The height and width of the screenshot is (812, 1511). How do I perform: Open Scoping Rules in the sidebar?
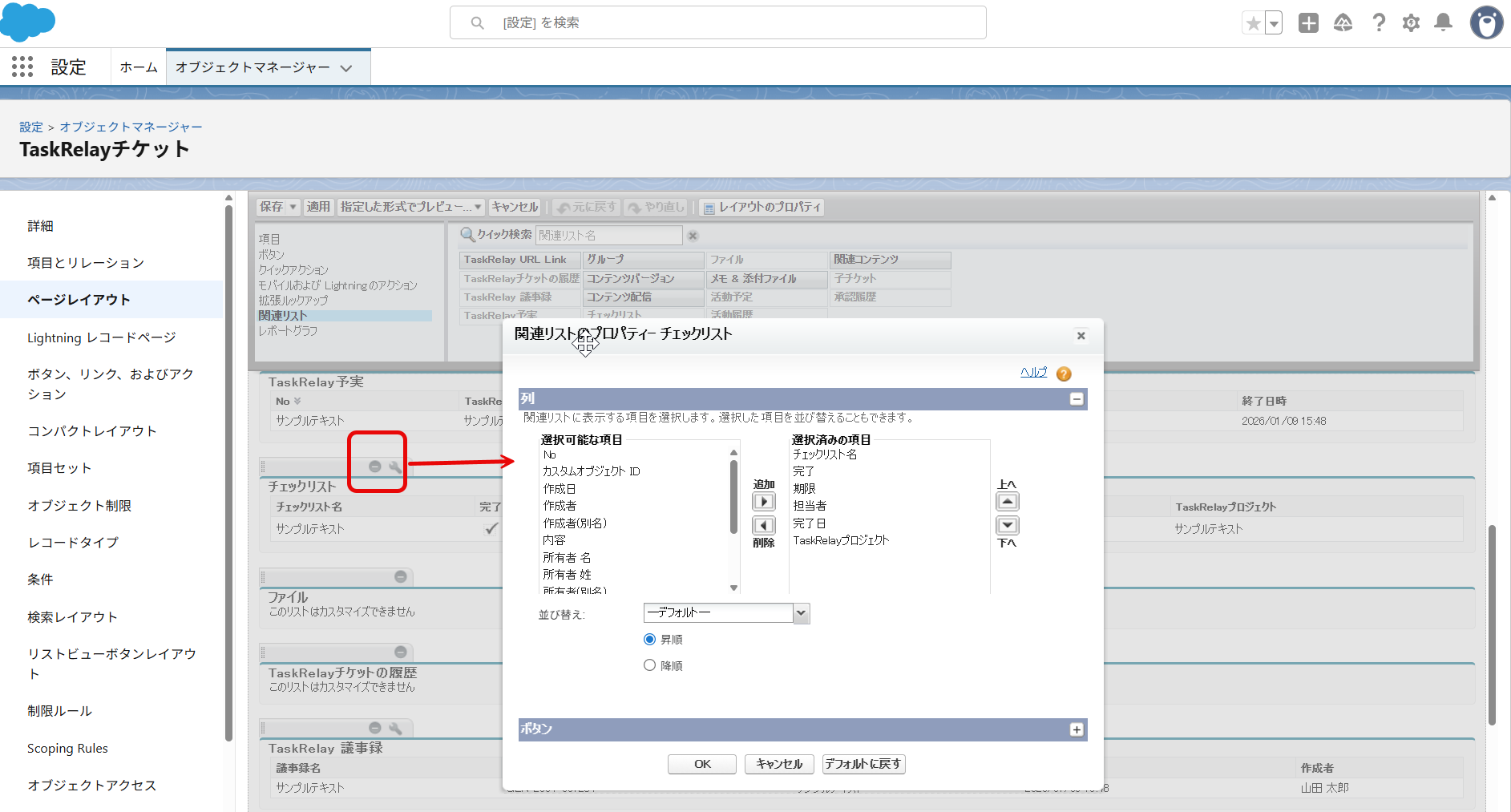(67, 749)
